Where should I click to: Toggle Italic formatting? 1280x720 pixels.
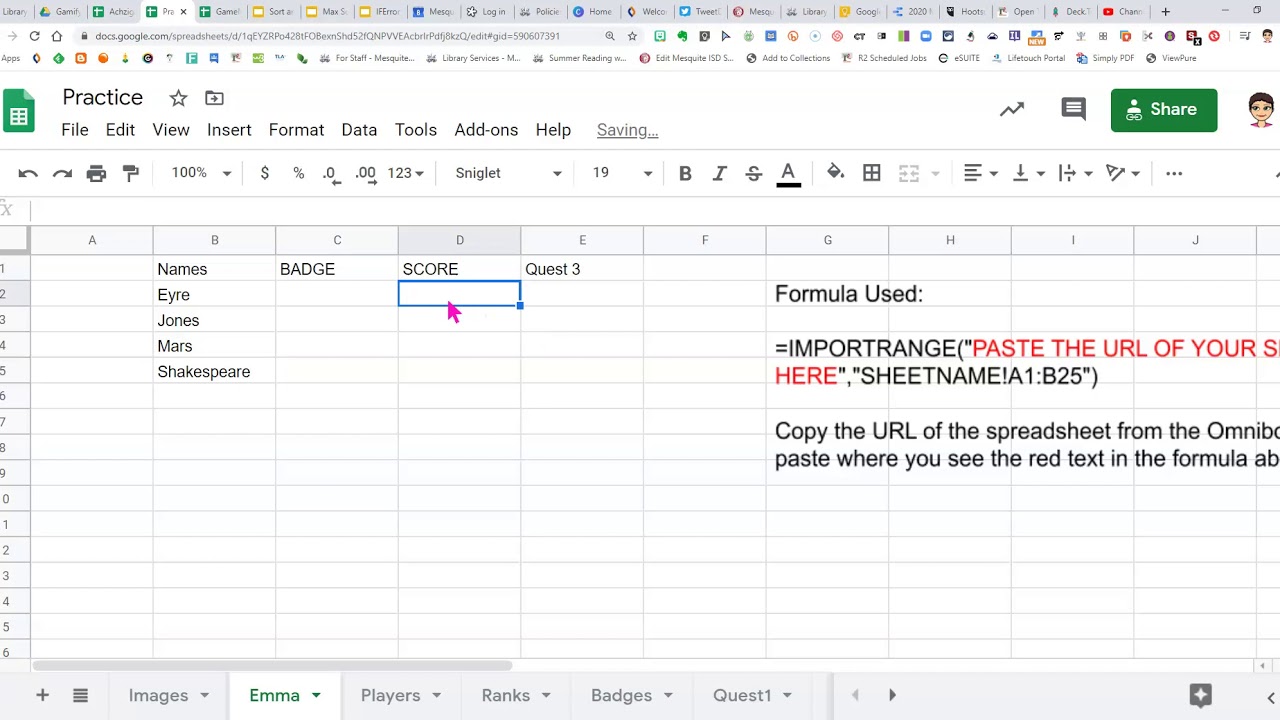click(719, 173)
